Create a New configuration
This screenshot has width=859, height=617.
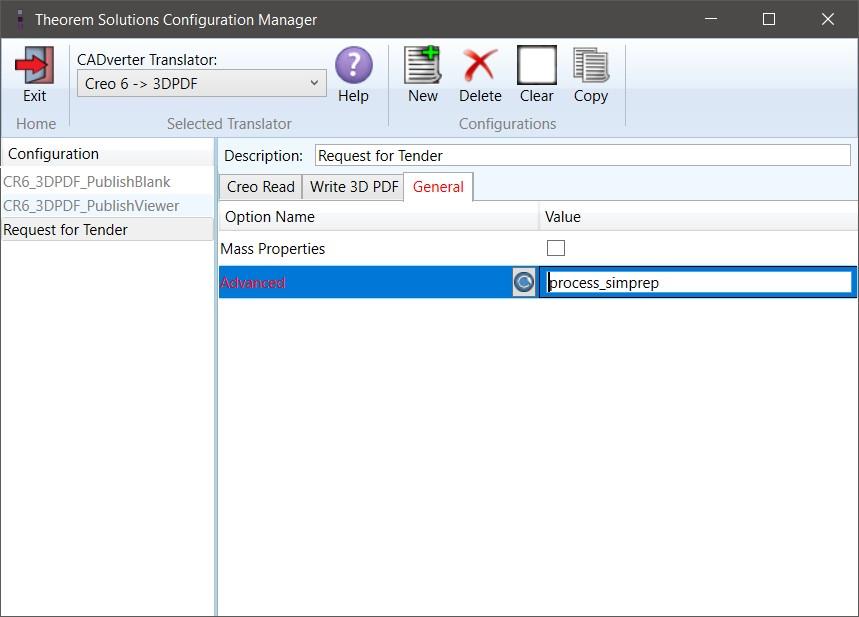point(422,65)
